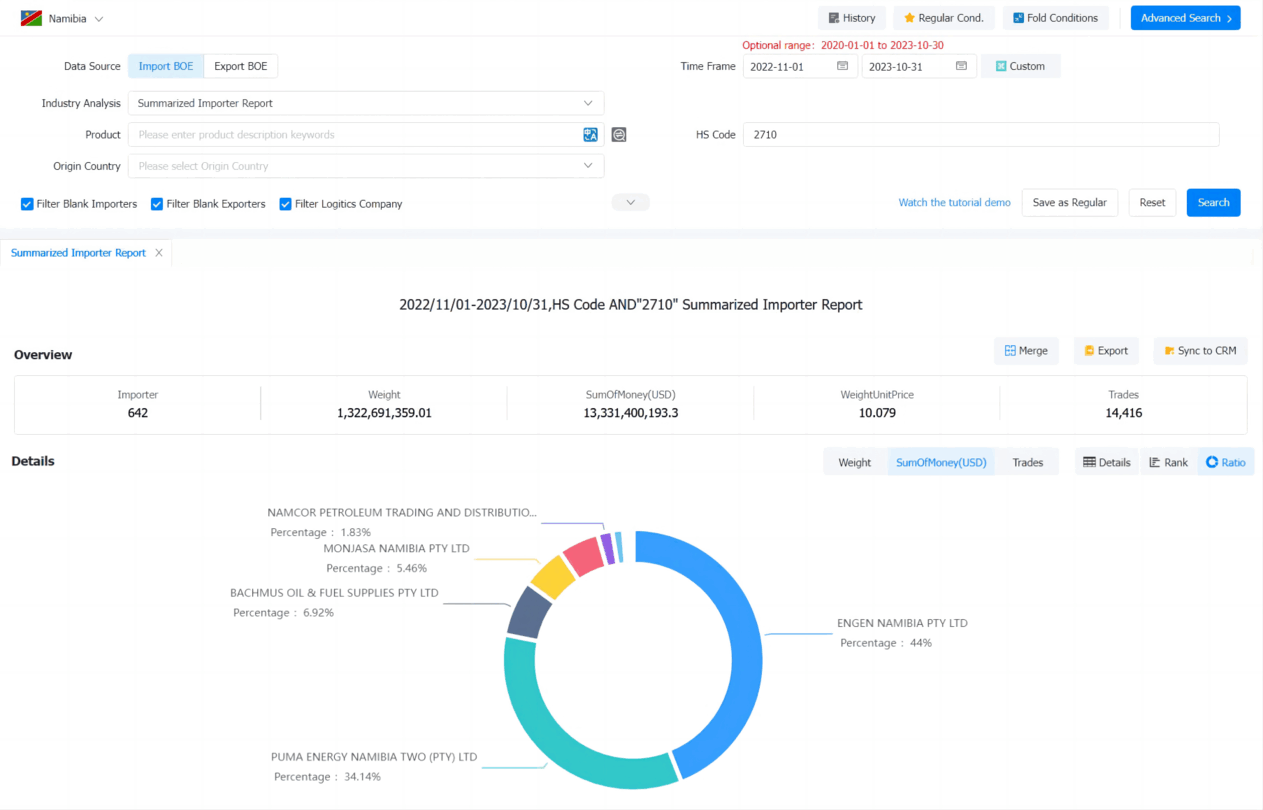Click SumOfMoney value 13,331,400,193.3
The height and width of the screenshot is (810, 1263).
click(630, 413)
